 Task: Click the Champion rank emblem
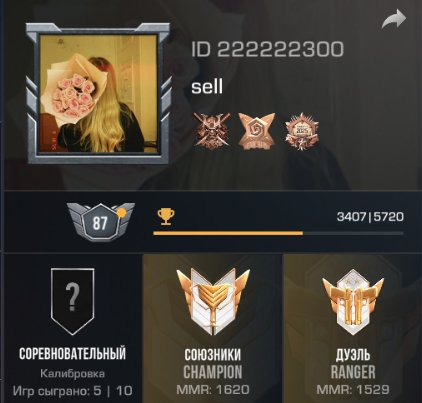coord(213,302)
